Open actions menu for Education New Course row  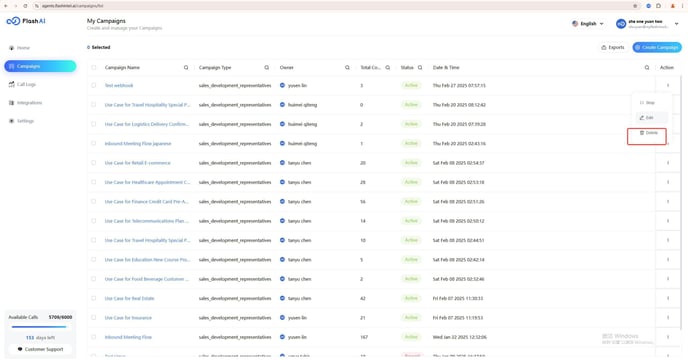coord(668,259)
